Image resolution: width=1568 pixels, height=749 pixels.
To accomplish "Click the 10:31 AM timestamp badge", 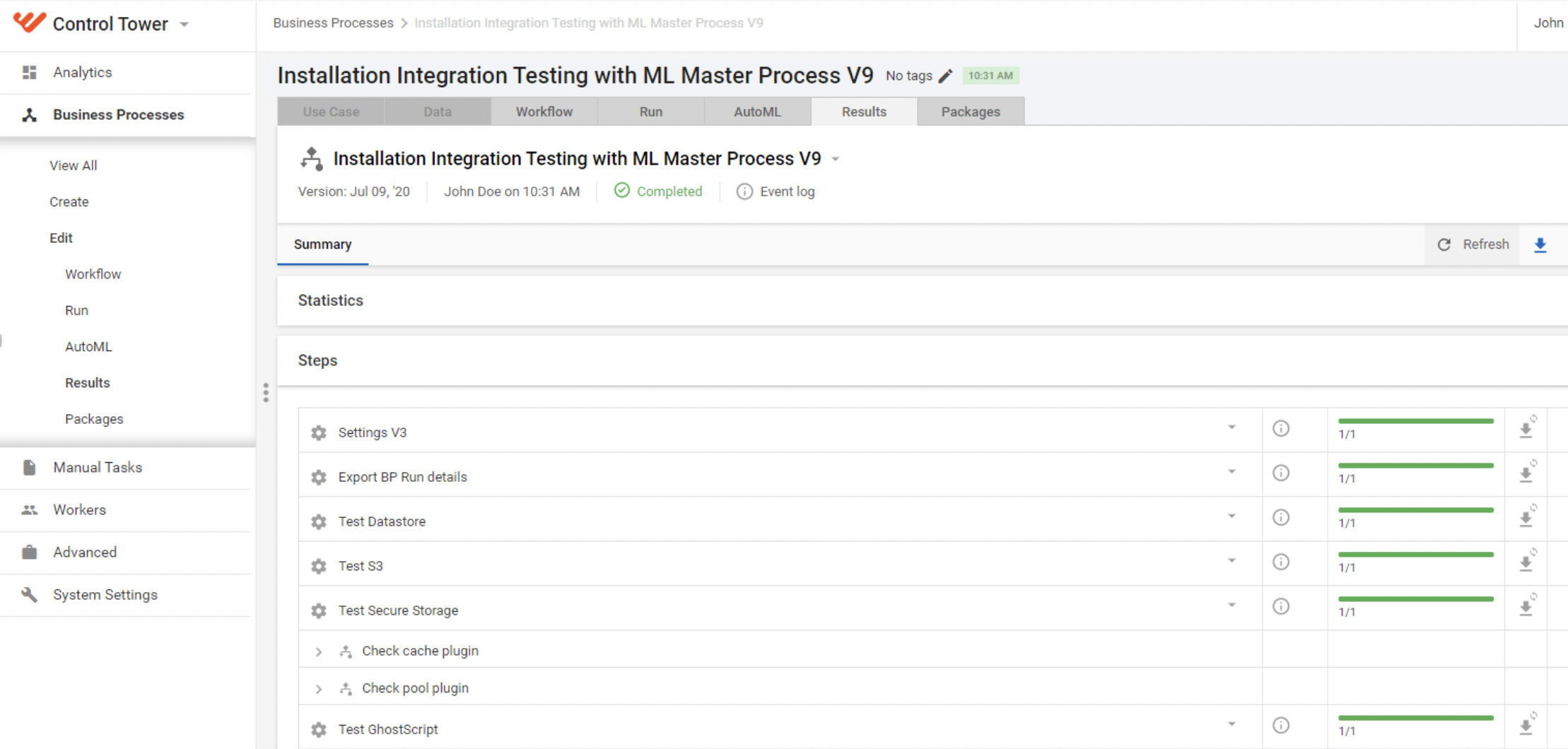I will [990, 76].
